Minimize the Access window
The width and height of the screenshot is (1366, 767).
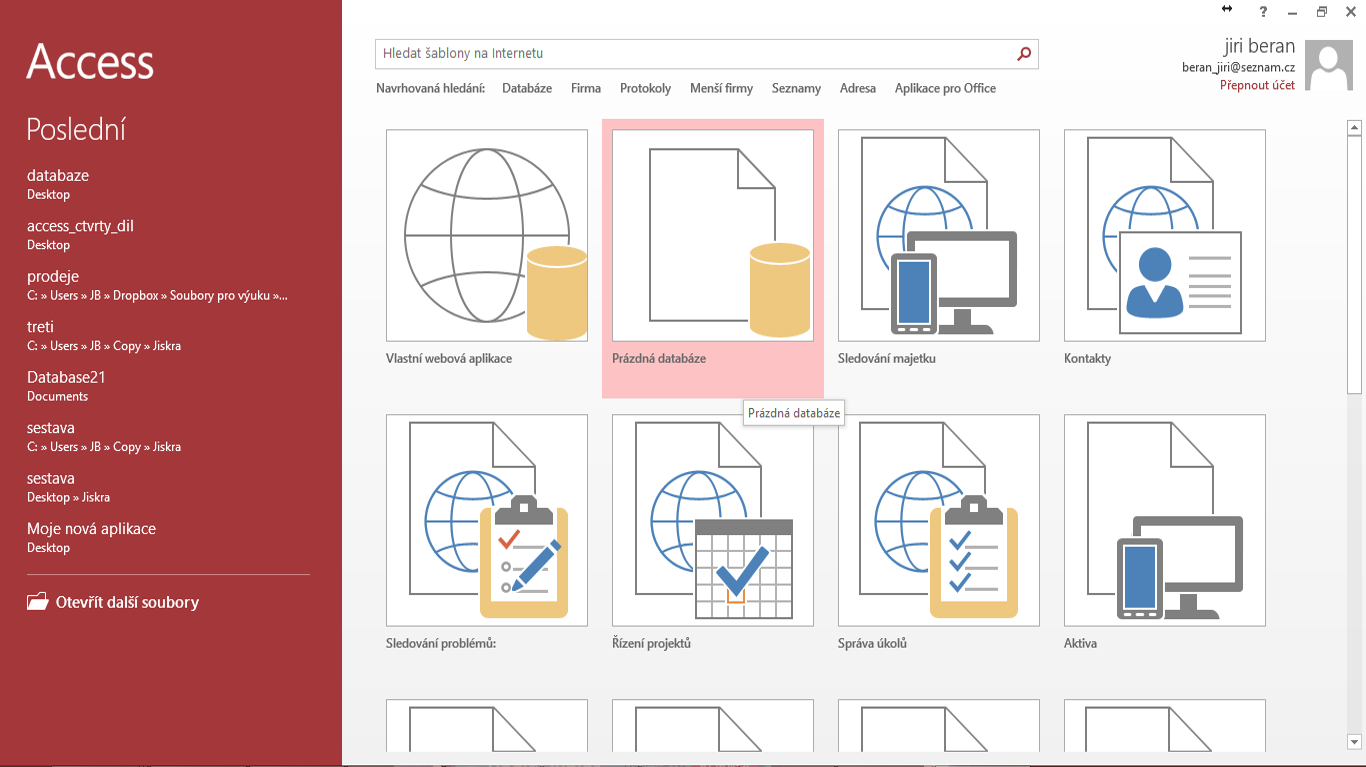pyautogui.click(x=1292, y=12)
